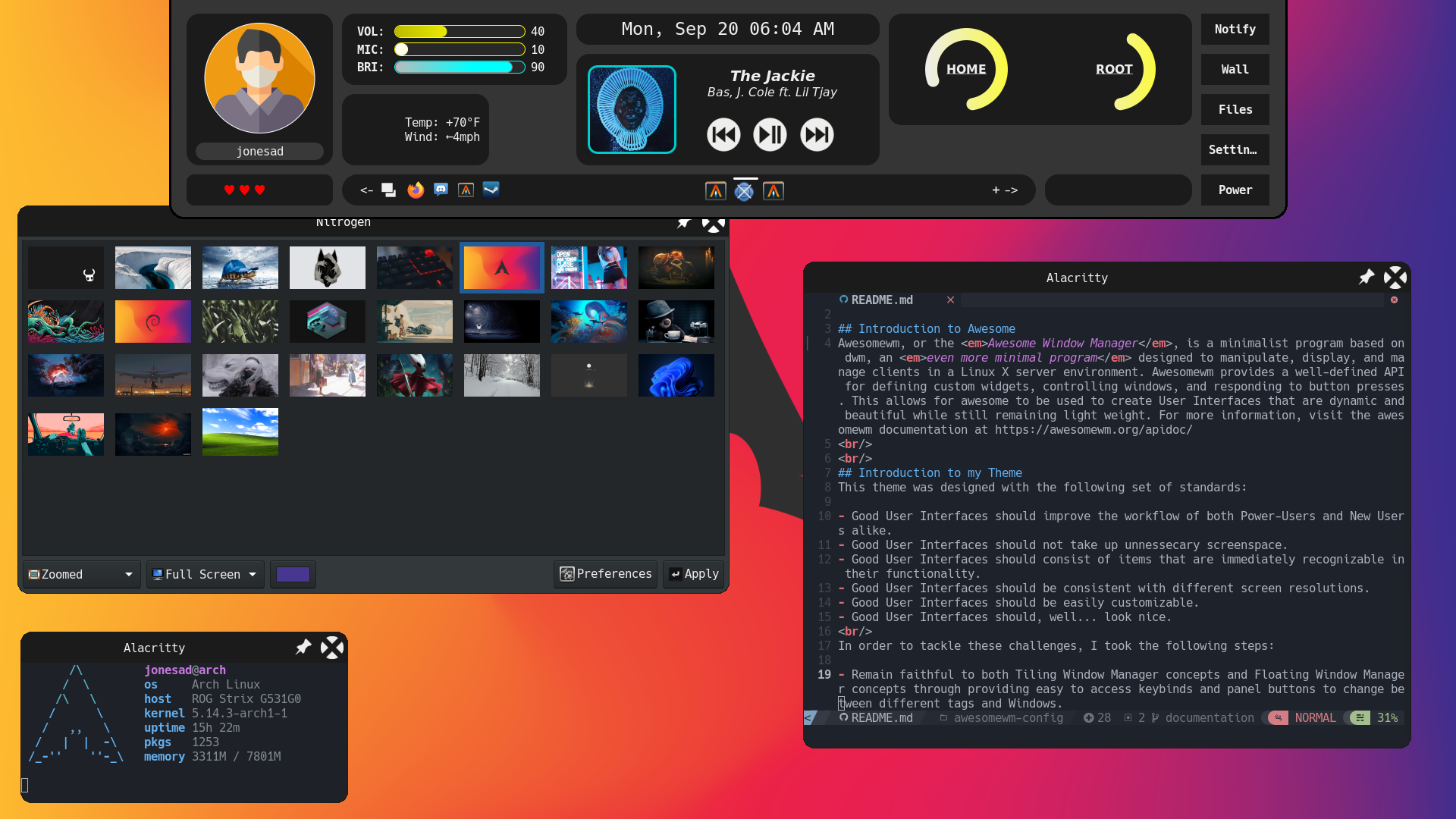Open the Notify panel tab
Viewport: 1456px width, 819px height.
pyautogui.click(x=1235, y=30)
